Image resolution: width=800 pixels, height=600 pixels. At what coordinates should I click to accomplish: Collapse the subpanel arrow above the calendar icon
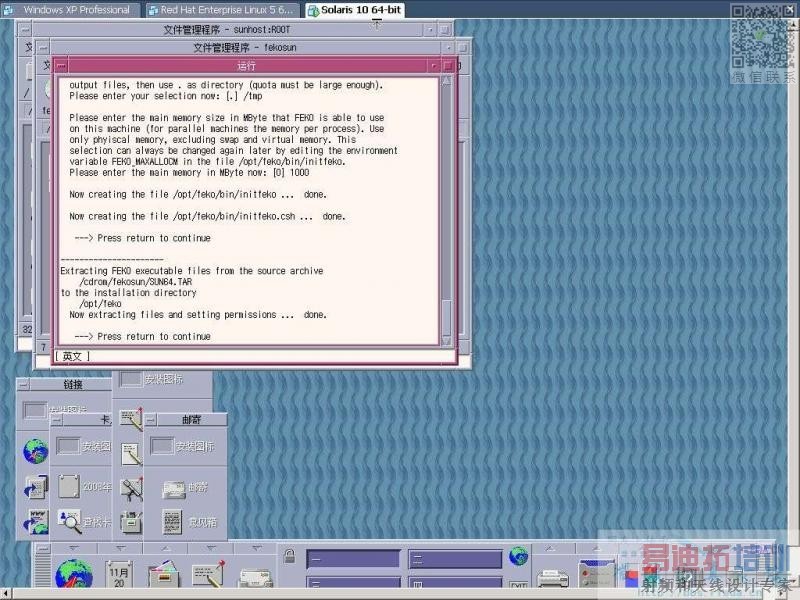point(120,548)
